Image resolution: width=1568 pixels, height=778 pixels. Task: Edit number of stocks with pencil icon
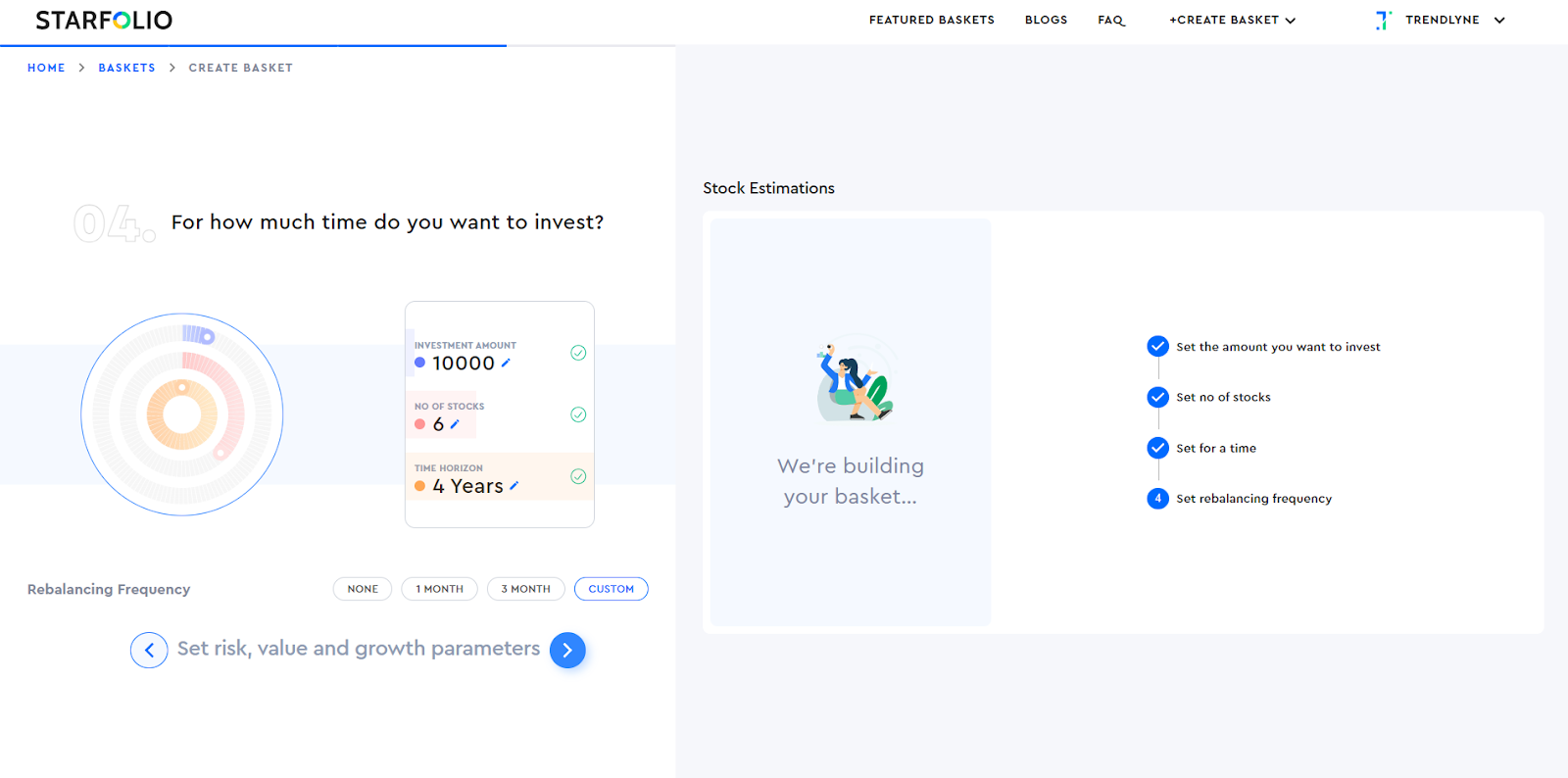coord(455,424)
